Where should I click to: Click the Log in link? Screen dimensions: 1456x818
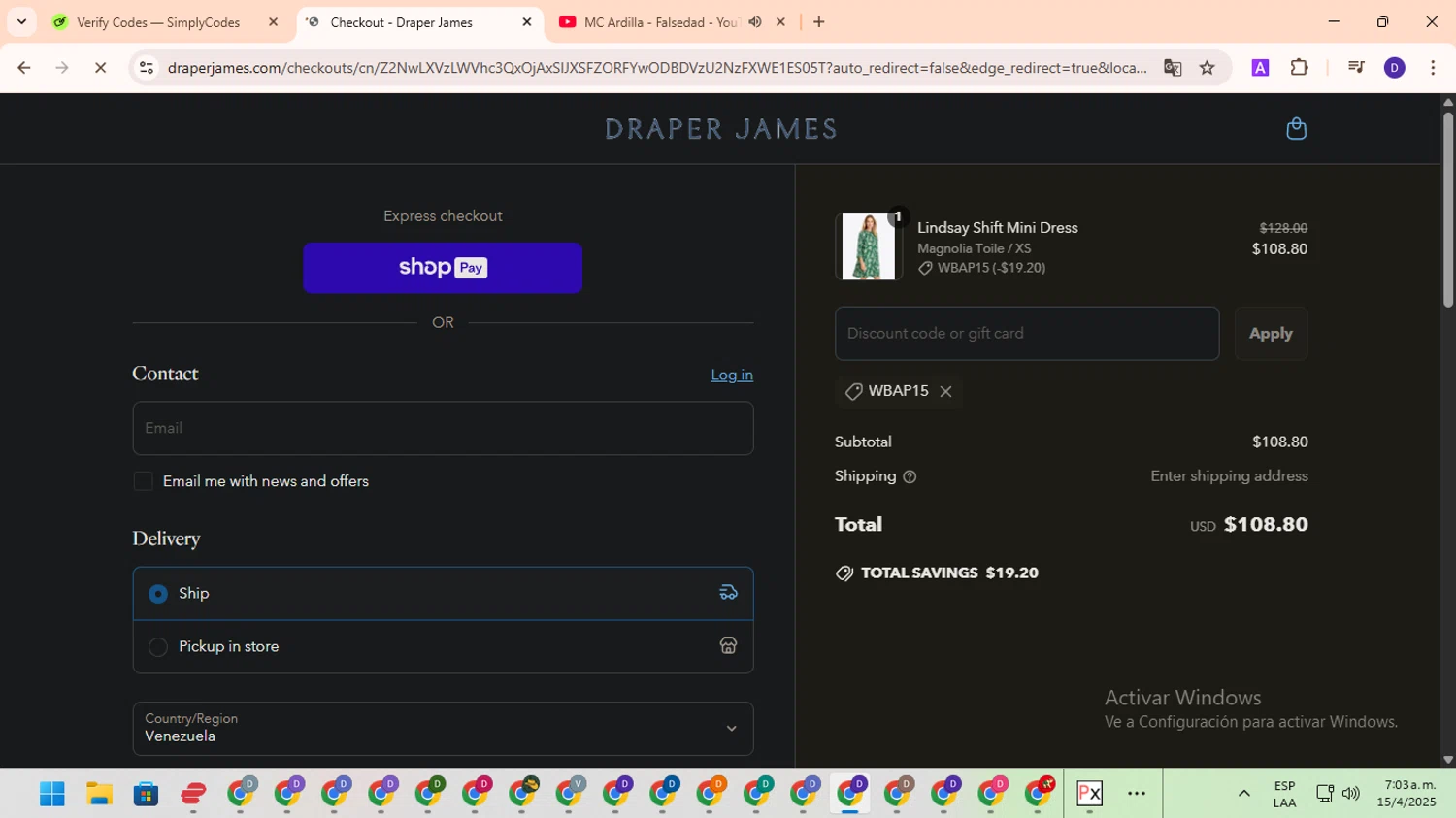tap(732, 375)
